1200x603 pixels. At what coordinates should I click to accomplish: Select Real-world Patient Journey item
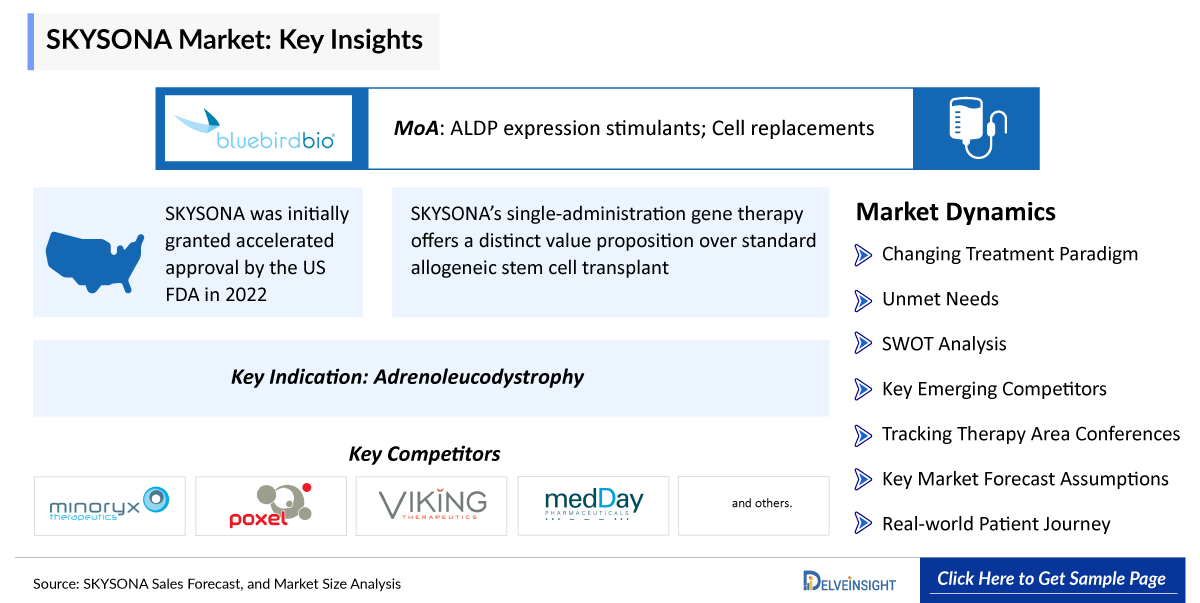(x=996, y=524)
